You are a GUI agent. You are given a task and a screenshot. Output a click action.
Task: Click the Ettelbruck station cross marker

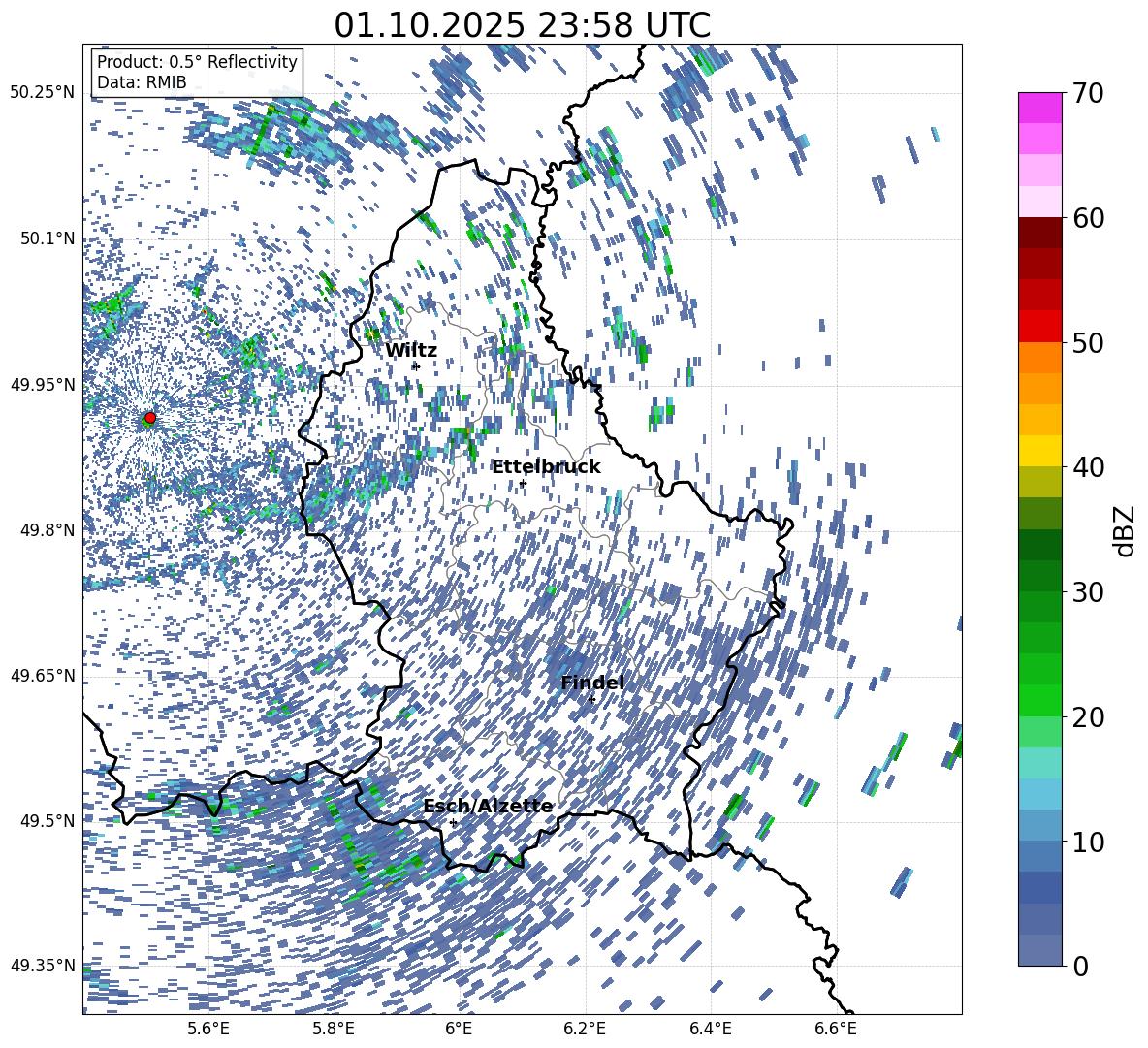point(523,483)
